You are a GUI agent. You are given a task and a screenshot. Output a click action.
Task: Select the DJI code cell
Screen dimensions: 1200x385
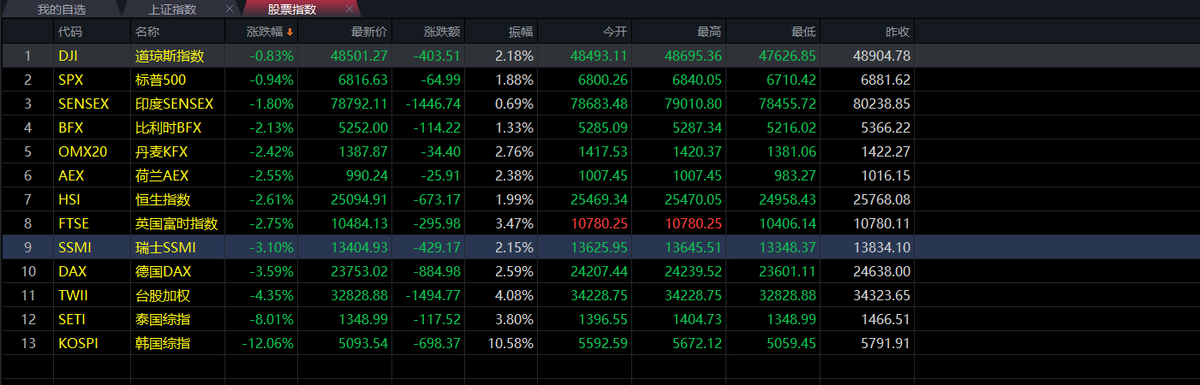pos(68,56)
